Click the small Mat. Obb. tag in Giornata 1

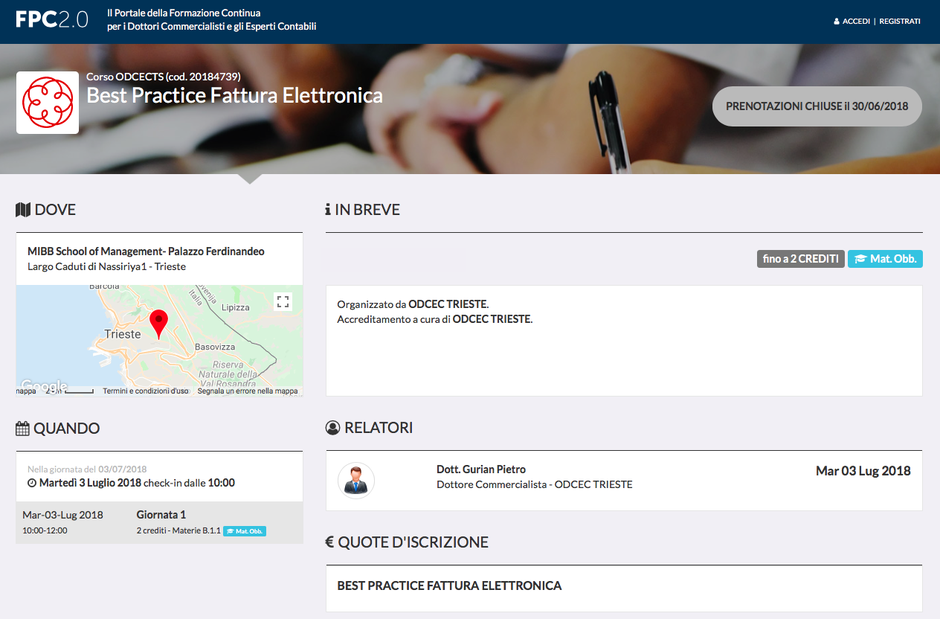pyautogui.click(x=245, y=531)
